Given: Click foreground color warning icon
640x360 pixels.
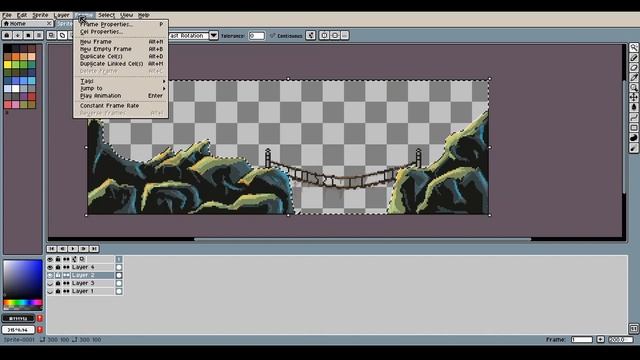Looking at the screenshot, I should tap(40, 318).
